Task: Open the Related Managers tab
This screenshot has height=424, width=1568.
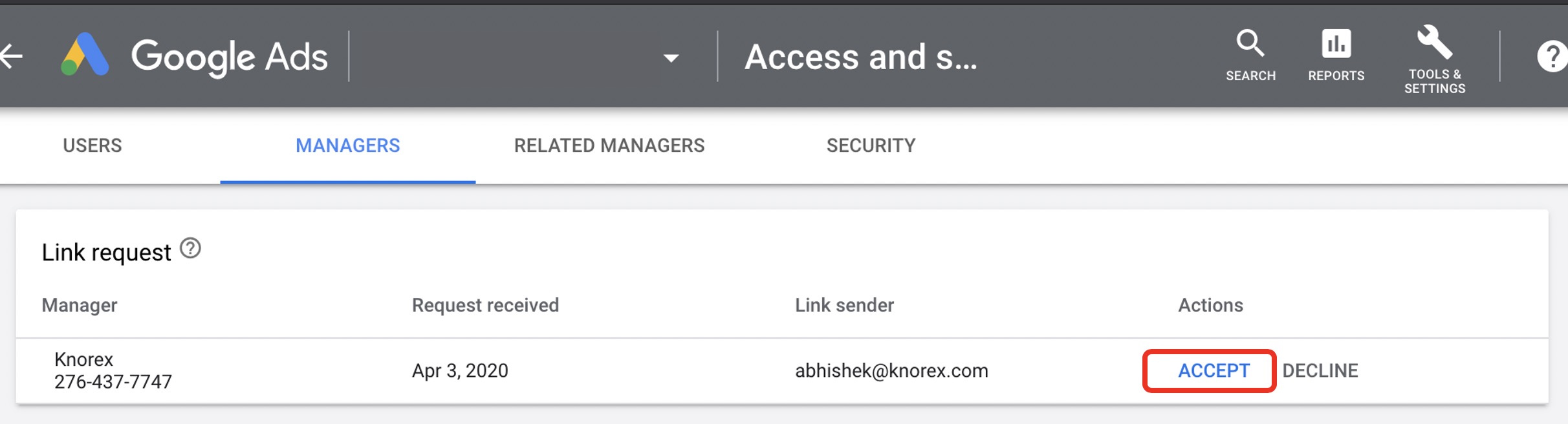Action: coord(609,145)
